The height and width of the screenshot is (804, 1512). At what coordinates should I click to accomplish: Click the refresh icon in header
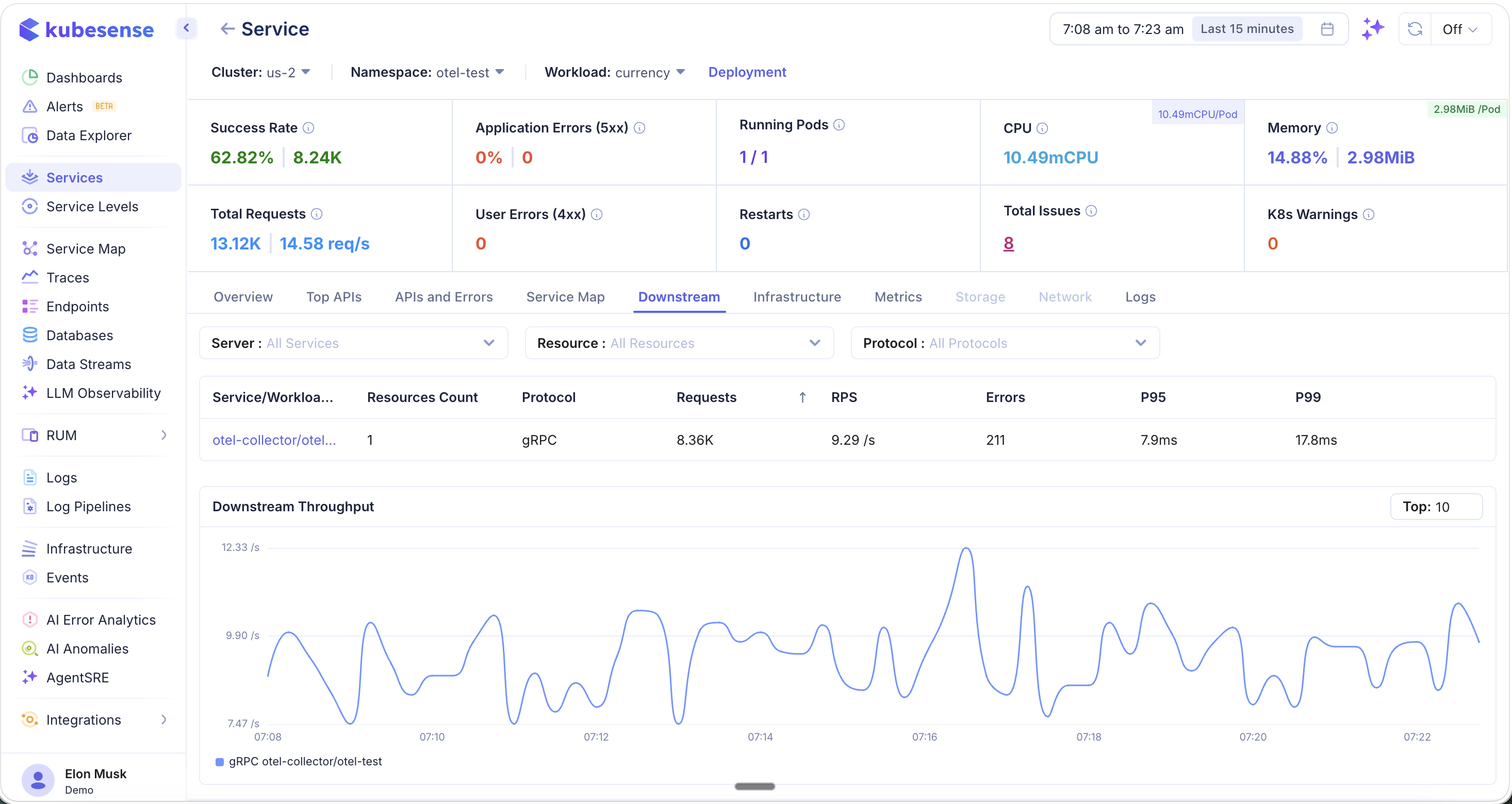coord(1415,29)
